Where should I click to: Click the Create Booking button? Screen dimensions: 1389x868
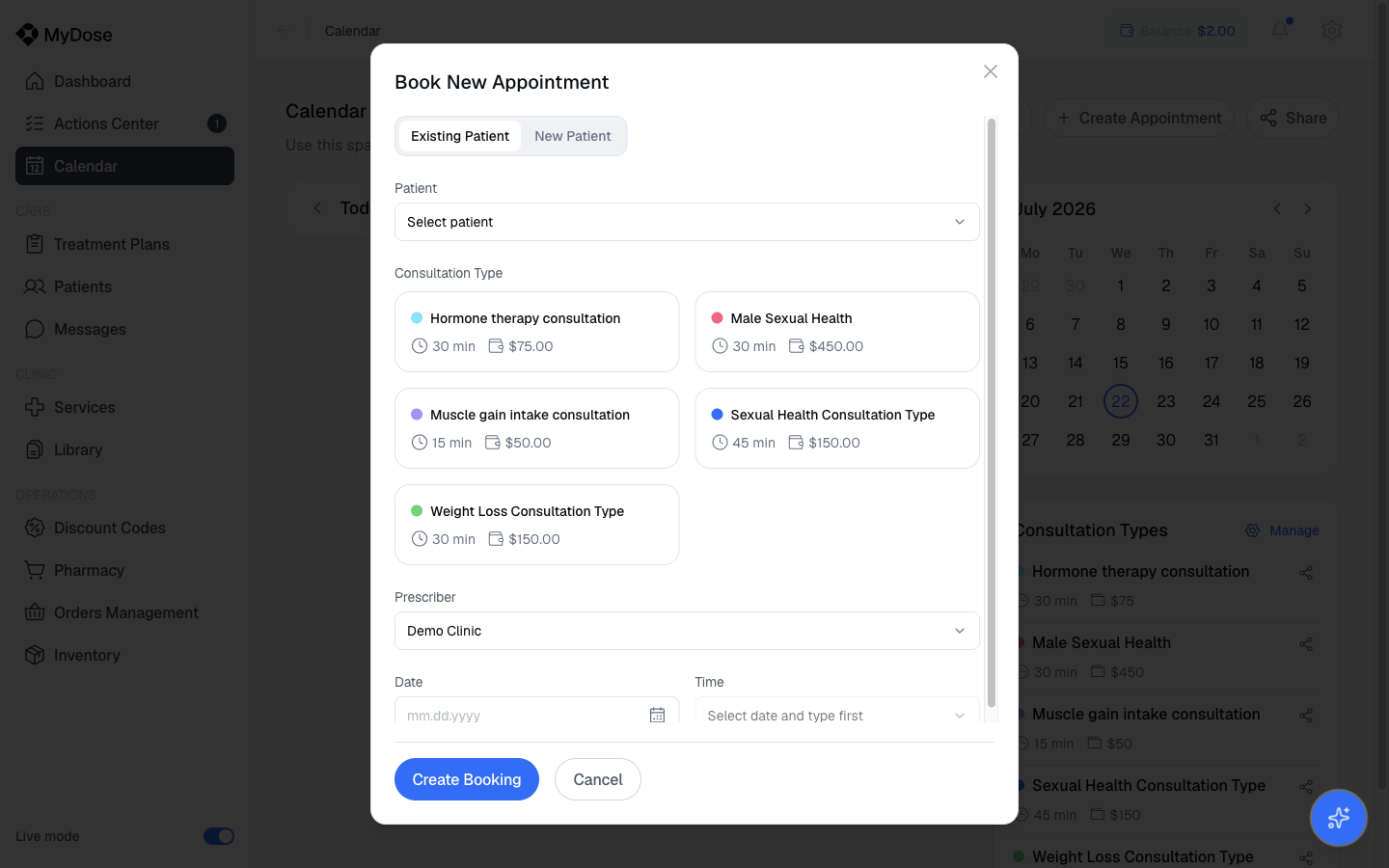pos(467,779)
